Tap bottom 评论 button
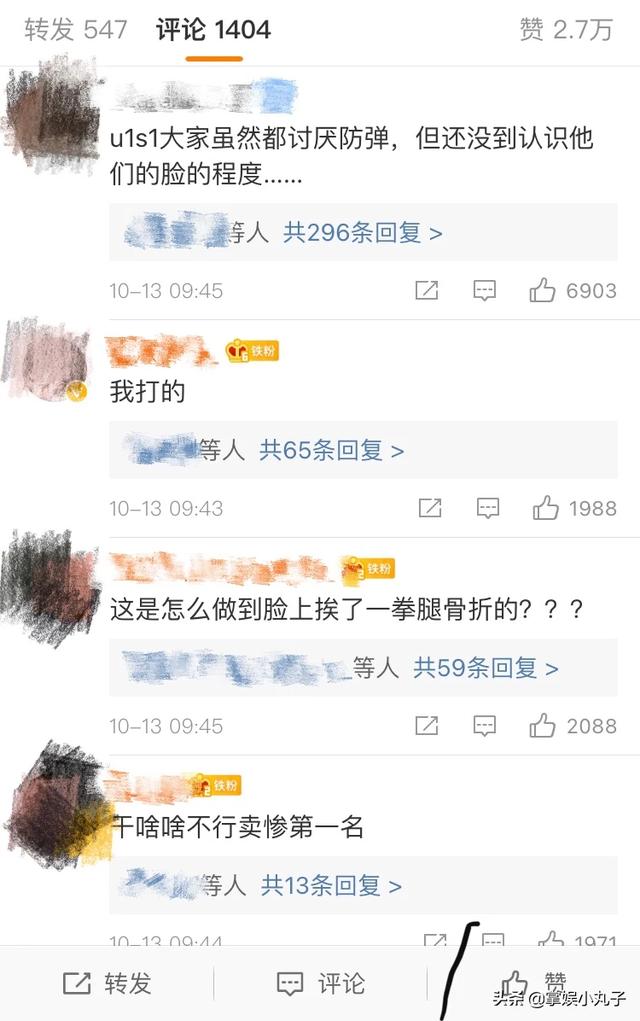The width and height of the screenshot is (640, 1021). (320, 983)
